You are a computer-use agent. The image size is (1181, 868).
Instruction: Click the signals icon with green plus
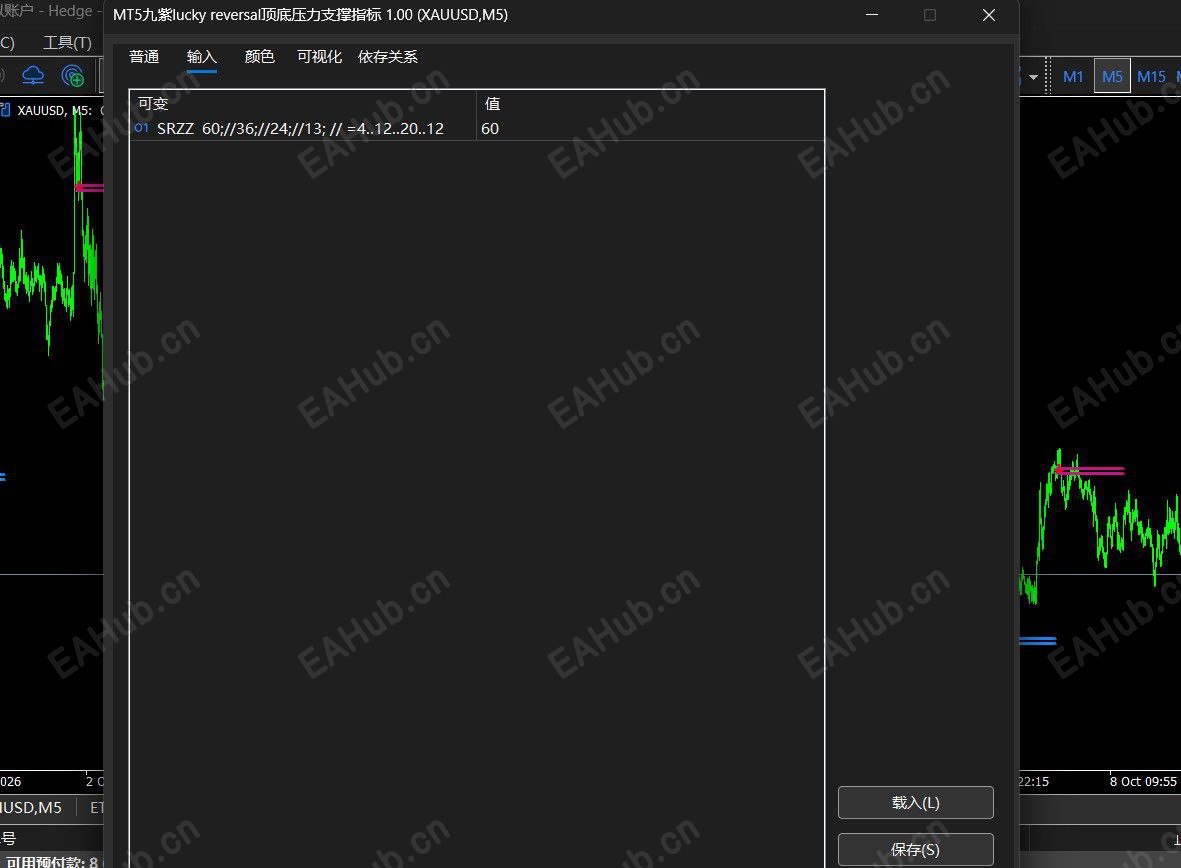click(x=73, y=75)
